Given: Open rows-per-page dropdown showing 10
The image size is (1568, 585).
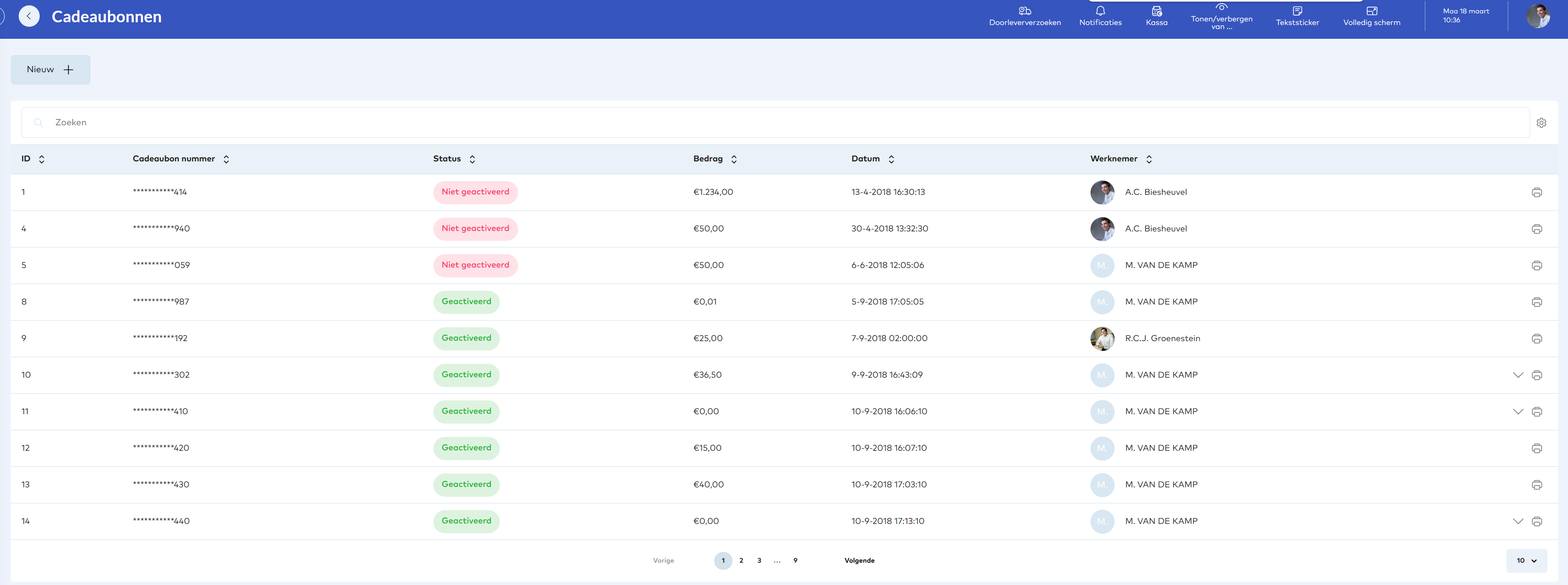Looking at the screenshot, I should (x=1526, y=560).
